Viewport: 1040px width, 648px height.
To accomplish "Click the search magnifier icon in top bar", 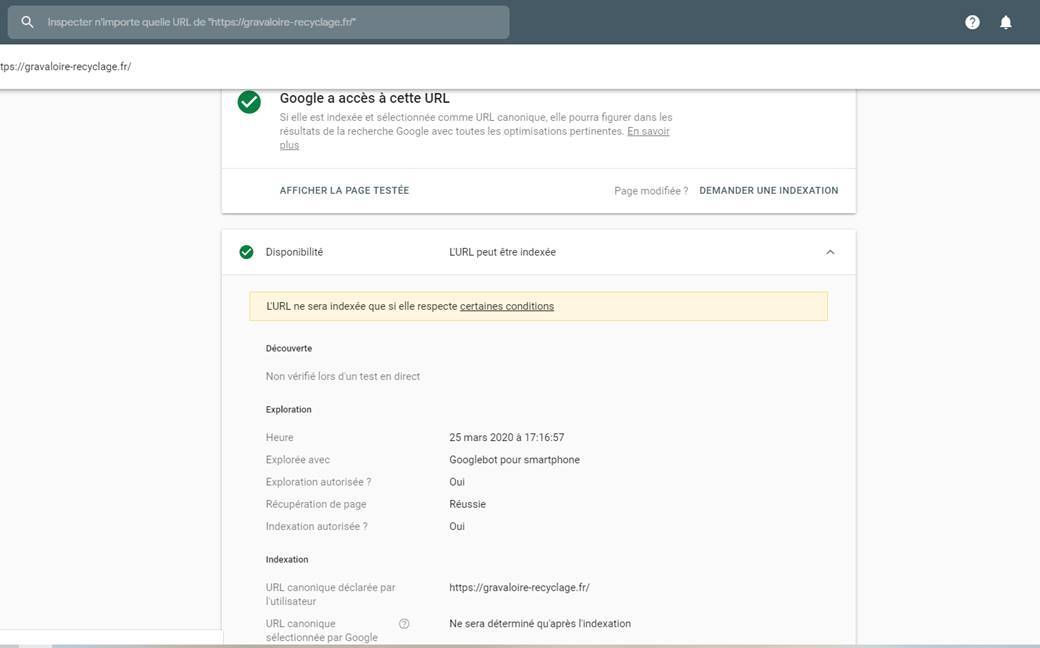I will coord(28,22).
